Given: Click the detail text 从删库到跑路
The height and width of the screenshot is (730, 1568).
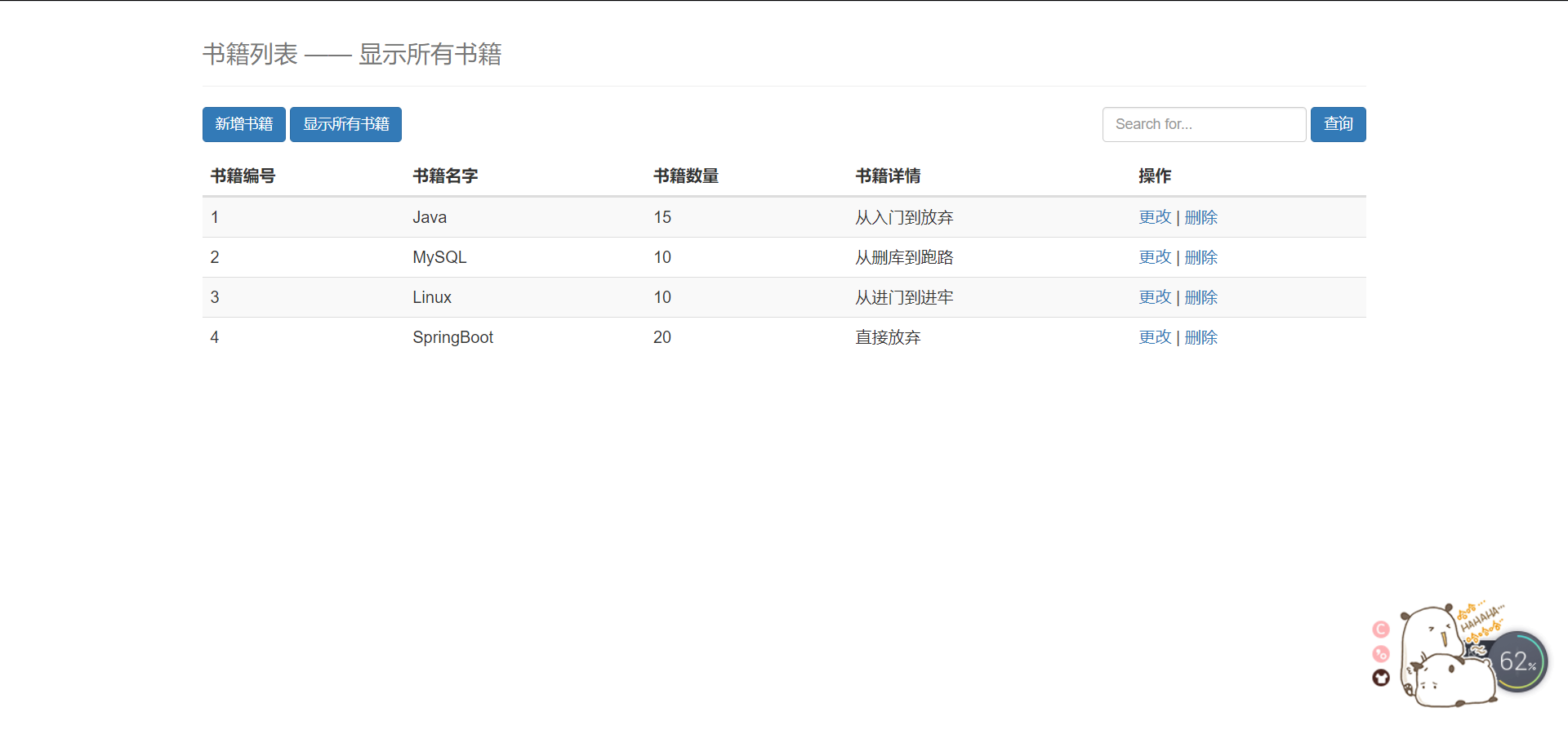Looking at the screenshot, I should 904,257.
